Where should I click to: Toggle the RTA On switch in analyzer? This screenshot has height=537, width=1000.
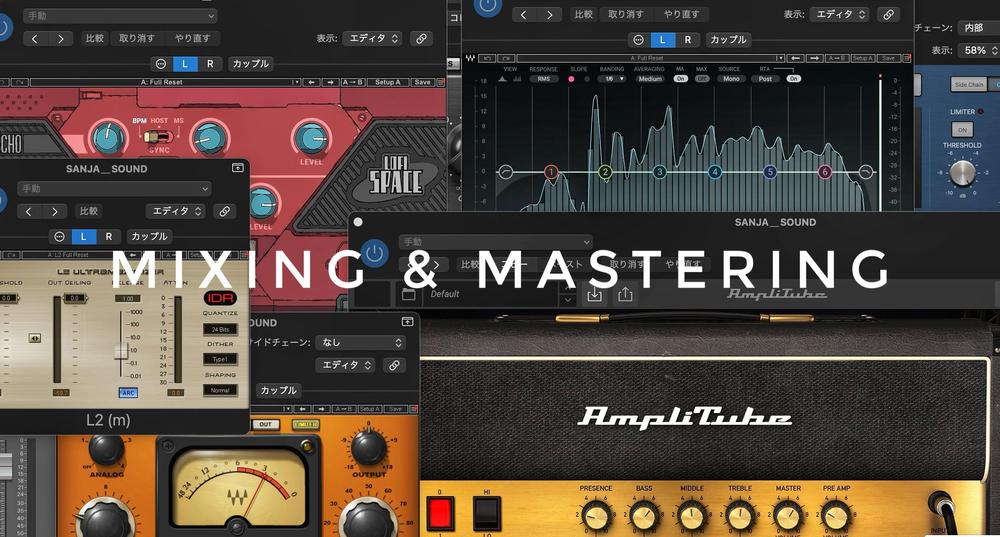tap(793, 79)
